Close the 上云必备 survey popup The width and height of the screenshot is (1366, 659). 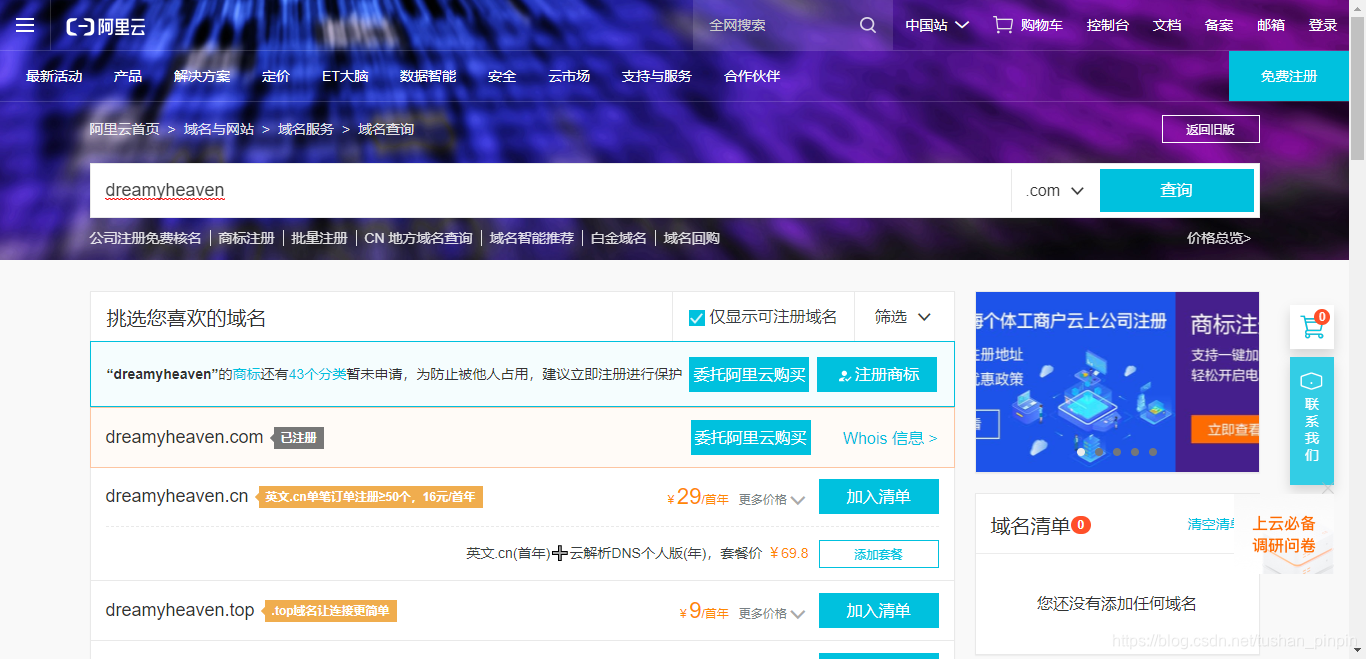pos(1327,489)
